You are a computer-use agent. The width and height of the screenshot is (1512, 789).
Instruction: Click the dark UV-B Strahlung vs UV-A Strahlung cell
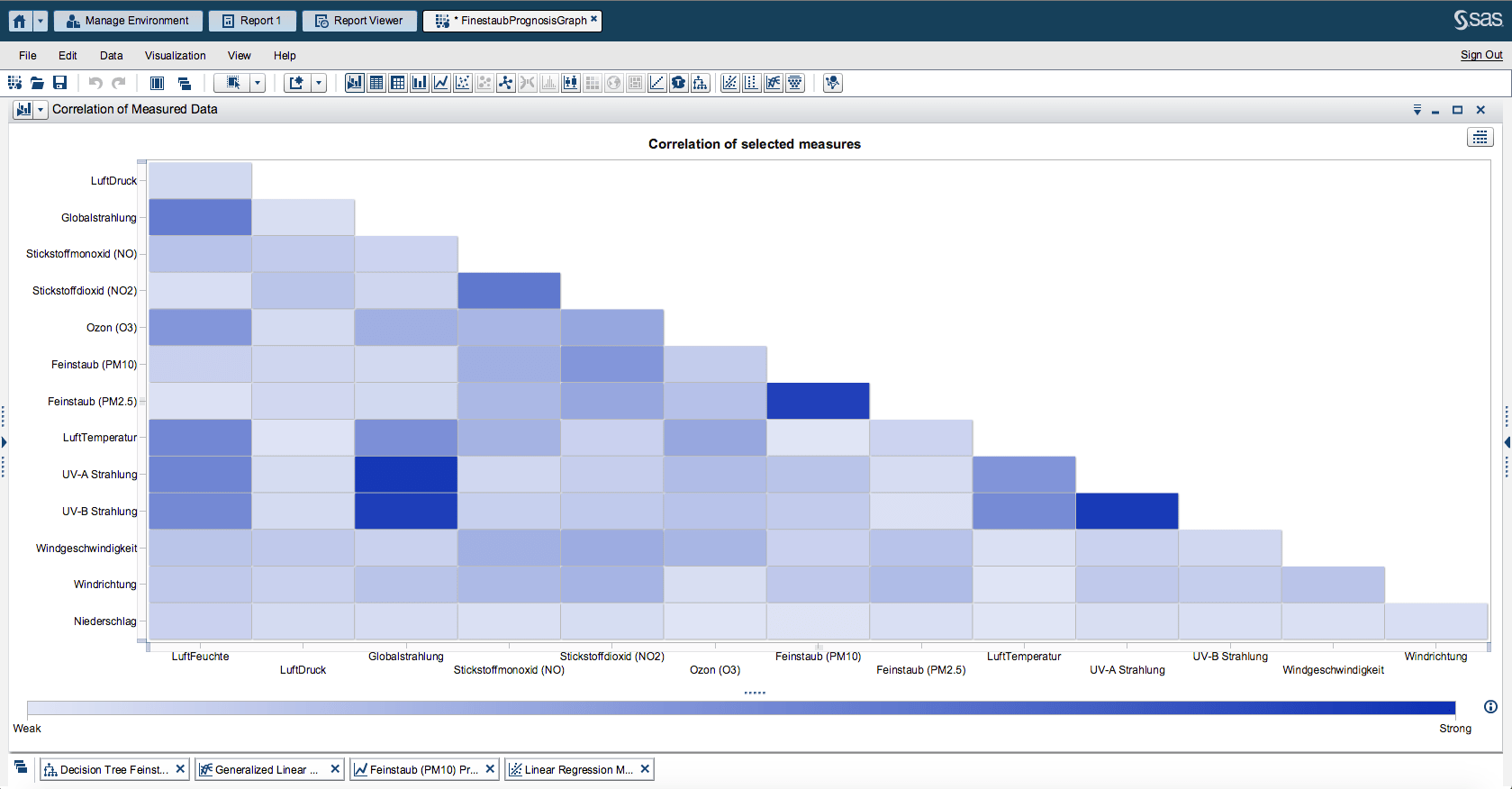click(x=1127, y=512)
